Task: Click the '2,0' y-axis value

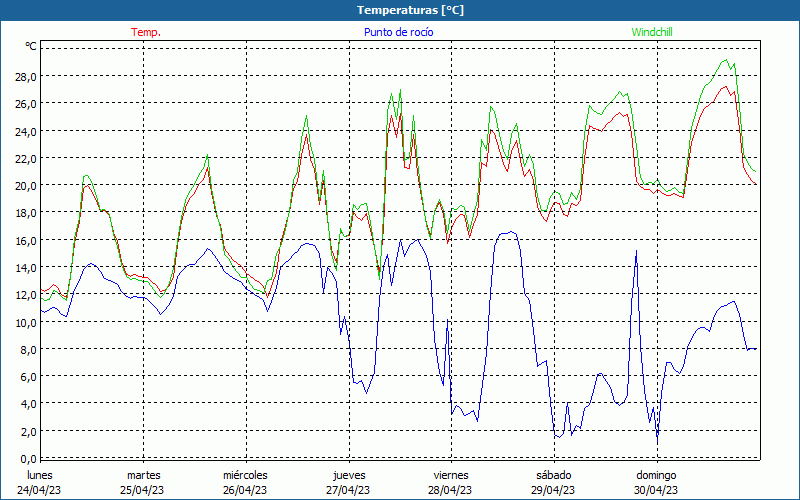Action: coord(29,431)
